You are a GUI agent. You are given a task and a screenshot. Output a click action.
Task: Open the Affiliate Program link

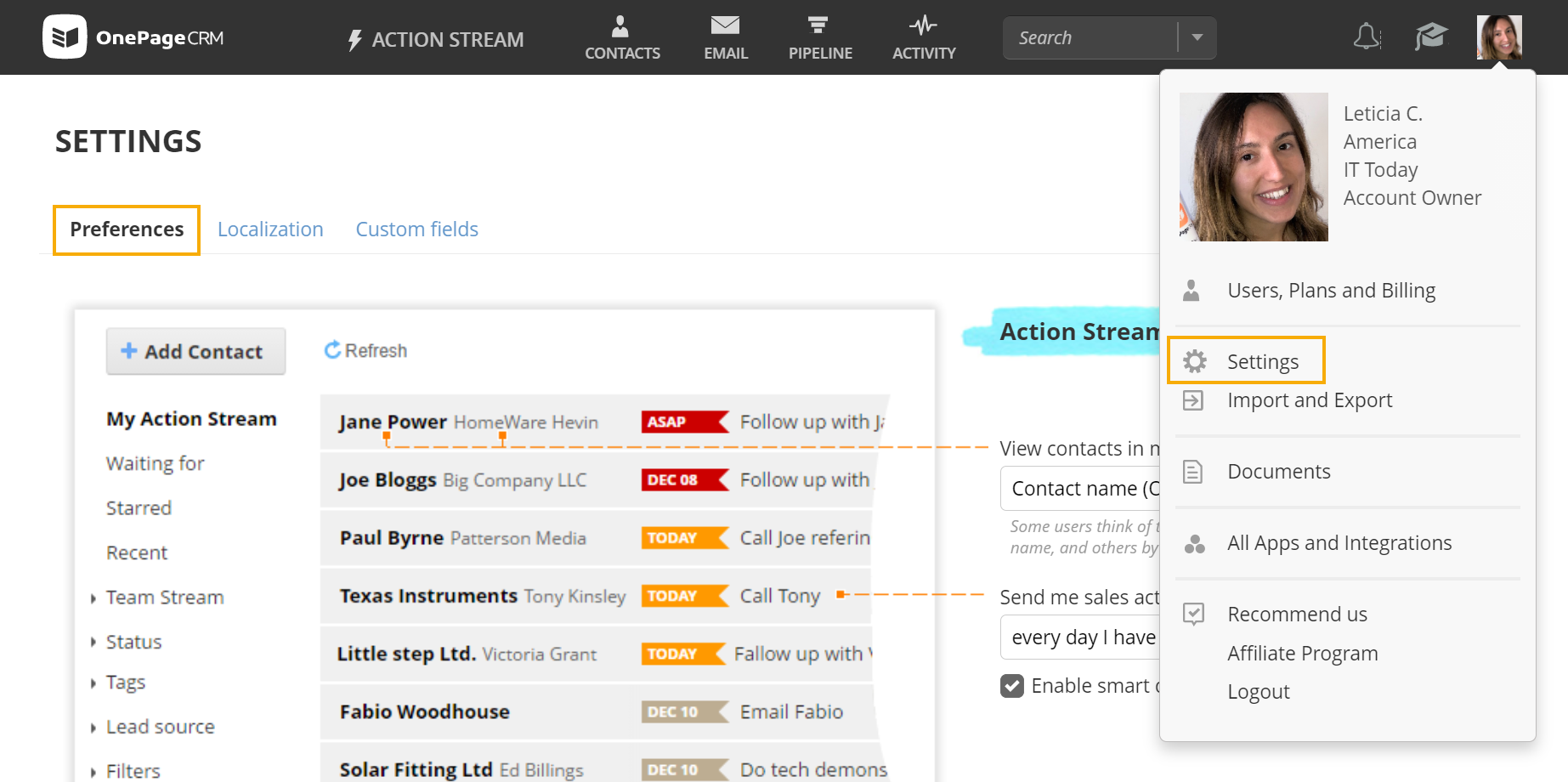point(1302,654)
